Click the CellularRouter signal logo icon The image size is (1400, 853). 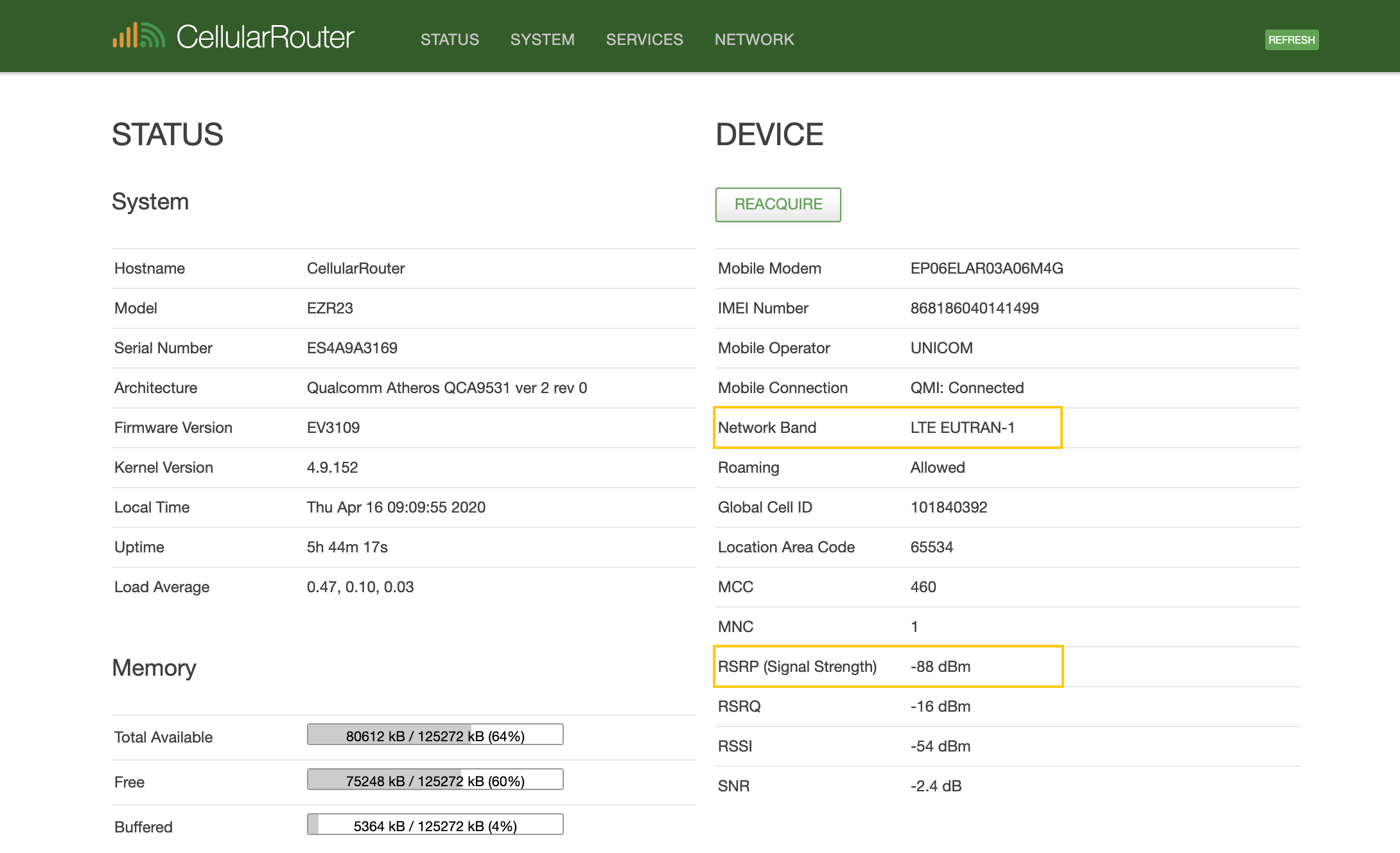point(139,35)
